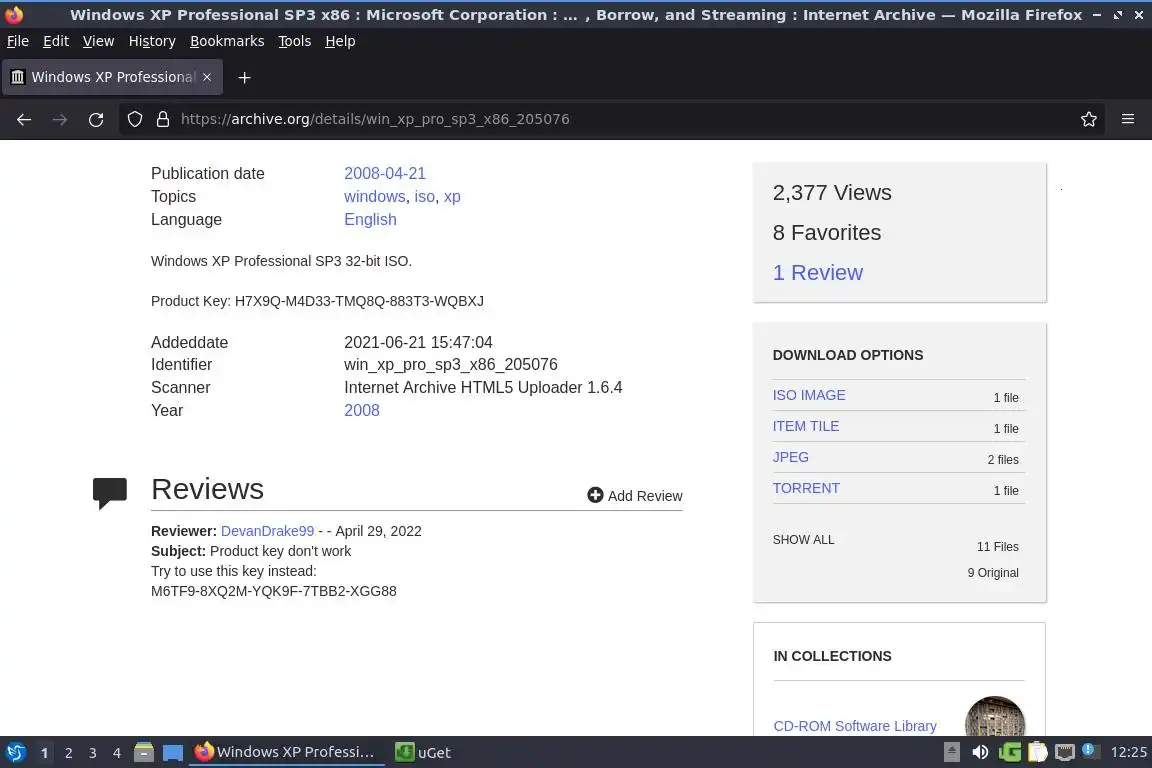Click the review key M6TF9-8XQ2M-YQK9F-7TBB2-XGG88
Image resolution: width=1152 pixels, height=768 pixels.
tap(273, 591)
